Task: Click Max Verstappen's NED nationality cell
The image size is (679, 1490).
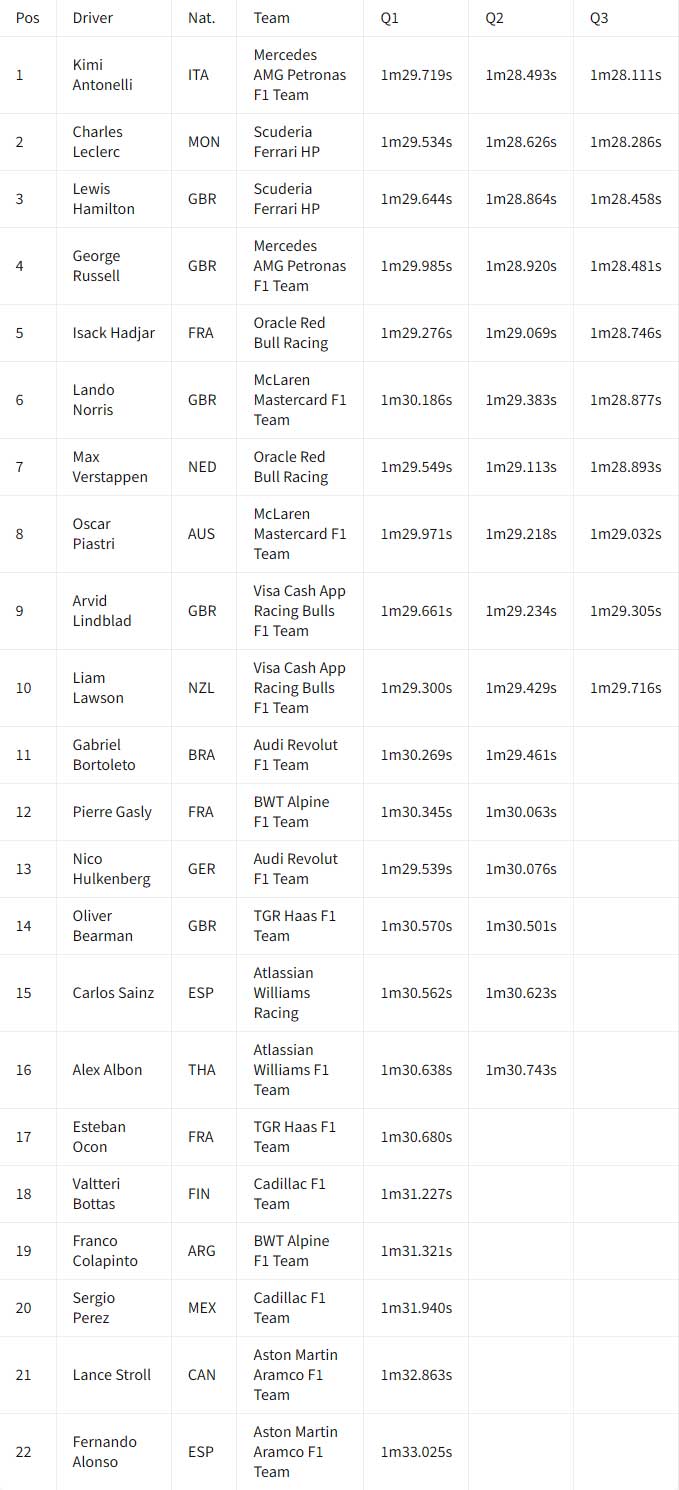Action: pos(202,467)
